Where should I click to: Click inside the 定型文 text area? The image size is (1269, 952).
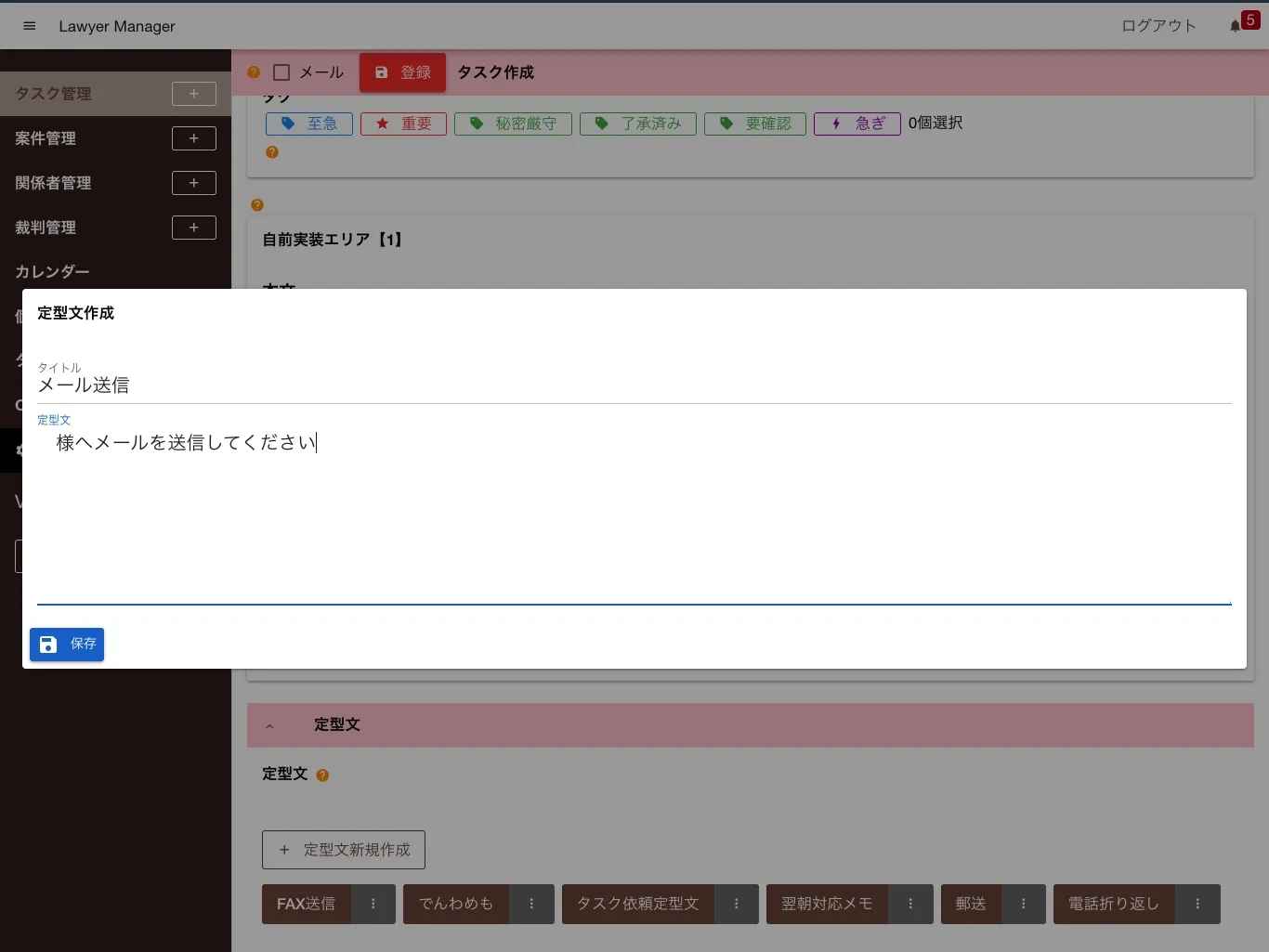(x=634, y=515)
